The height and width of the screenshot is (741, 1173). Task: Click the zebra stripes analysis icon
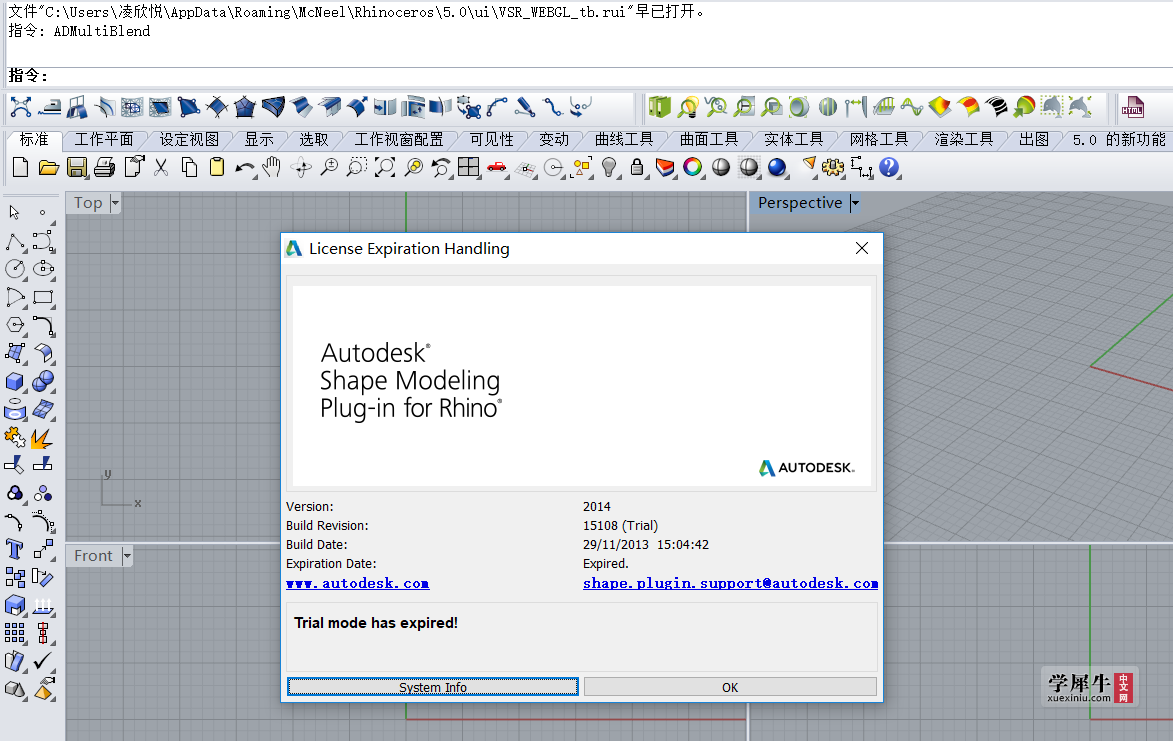(x=996, y=108)
